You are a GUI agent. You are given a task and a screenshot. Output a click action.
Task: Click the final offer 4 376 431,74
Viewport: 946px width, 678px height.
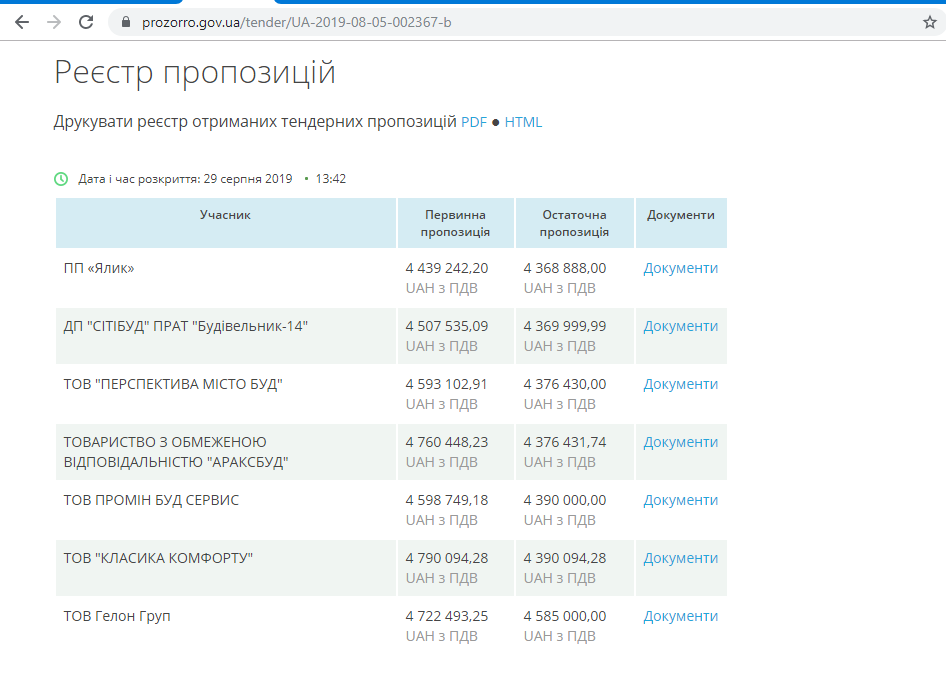point(565,442)
